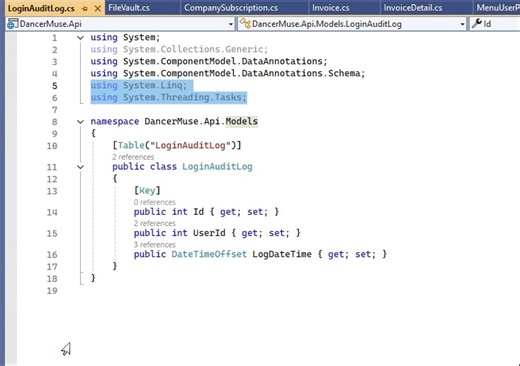Click the LoginAuditLog class name
The image size is (520, 366).
217,167
